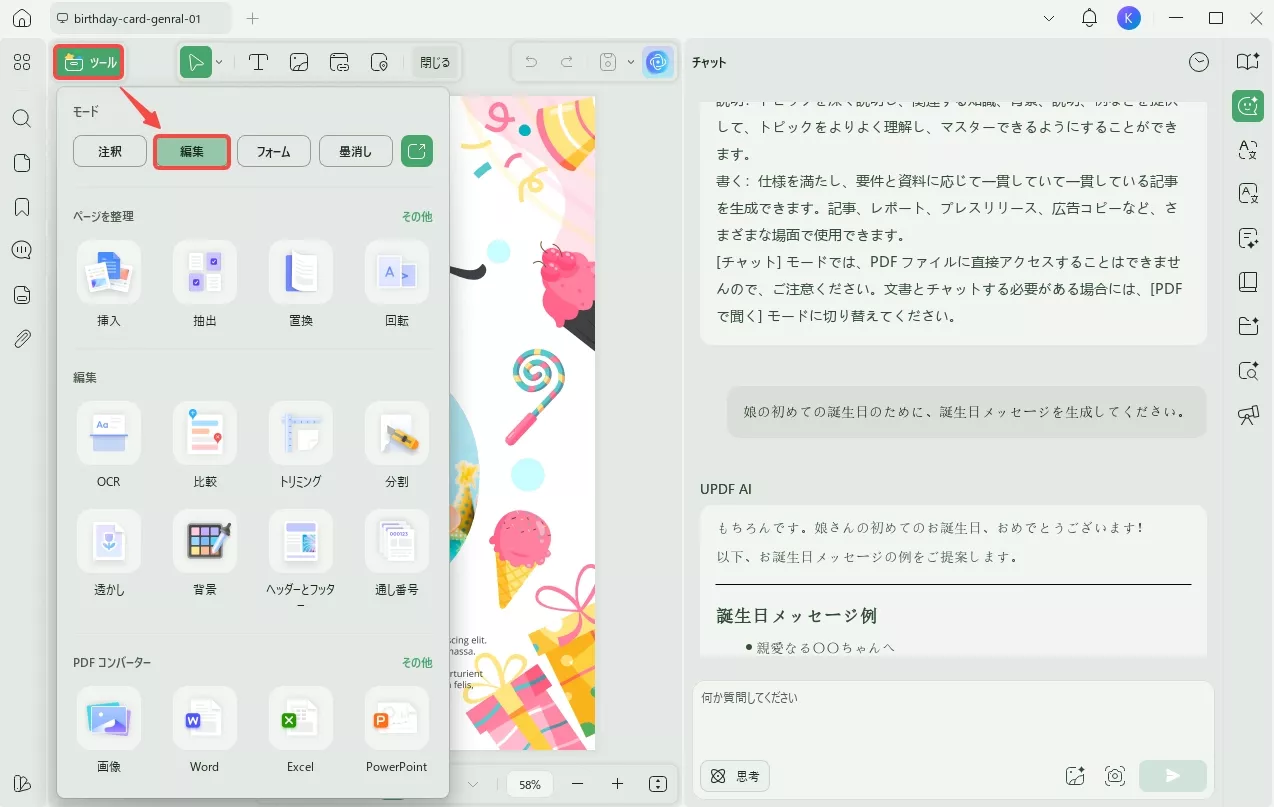
Task: Open その他 next to PDF コンバーター
Action: point(416,662)
